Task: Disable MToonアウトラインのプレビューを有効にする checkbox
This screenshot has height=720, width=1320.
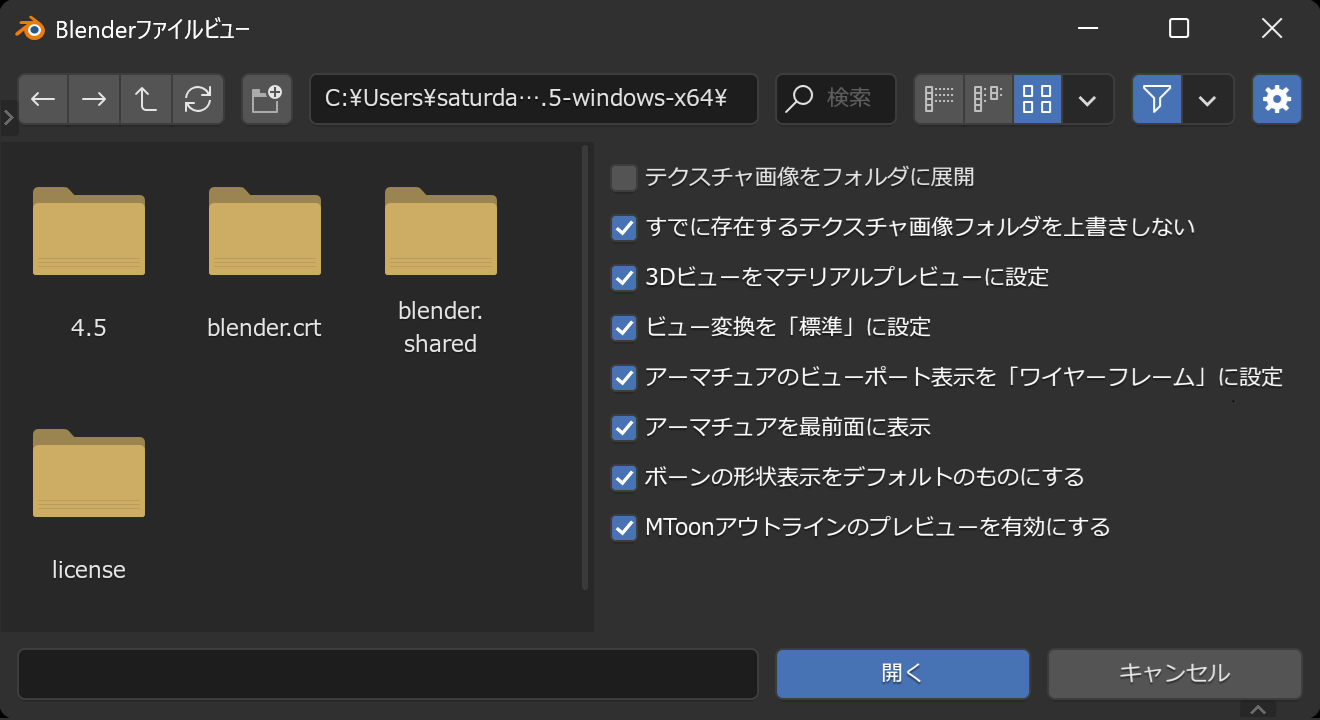Action: point(624,527)
